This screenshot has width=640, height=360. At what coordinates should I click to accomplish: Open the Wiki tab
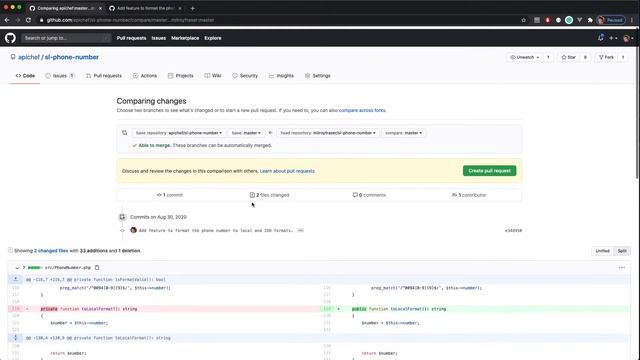(x=213, y=76)
